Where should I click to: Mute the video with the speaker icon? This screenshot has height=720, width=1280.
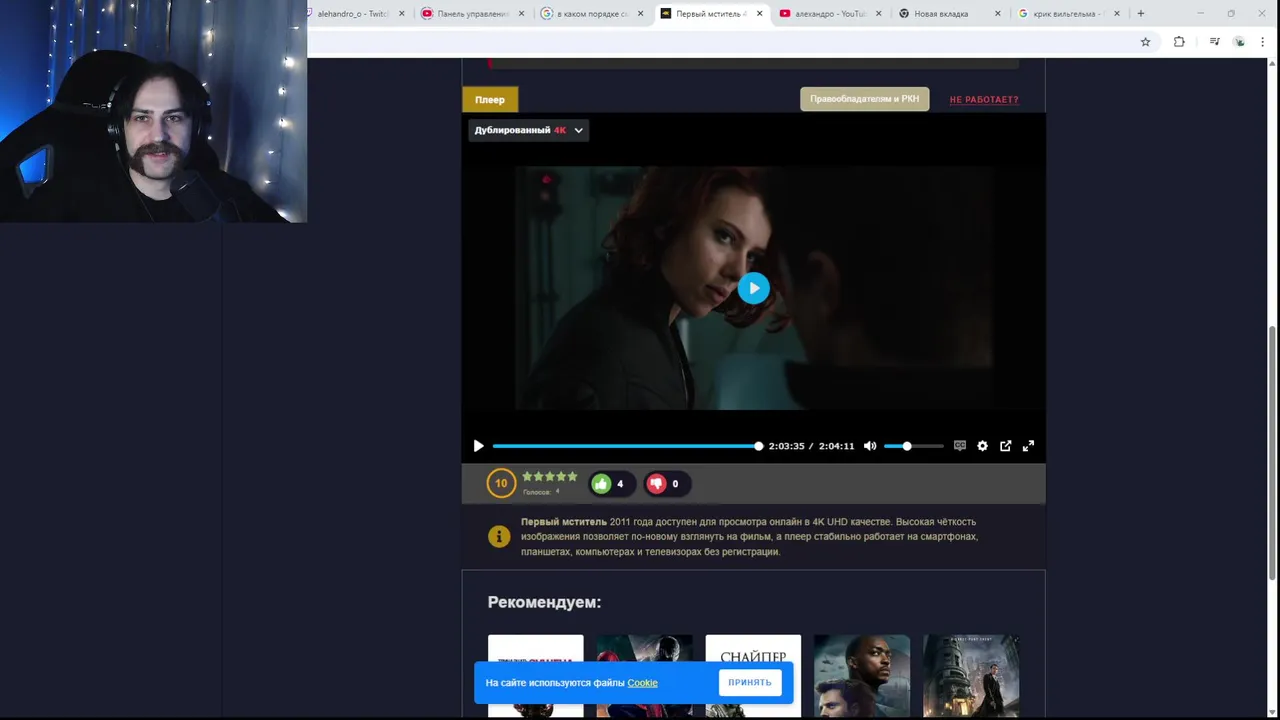(x=870, y=446)
